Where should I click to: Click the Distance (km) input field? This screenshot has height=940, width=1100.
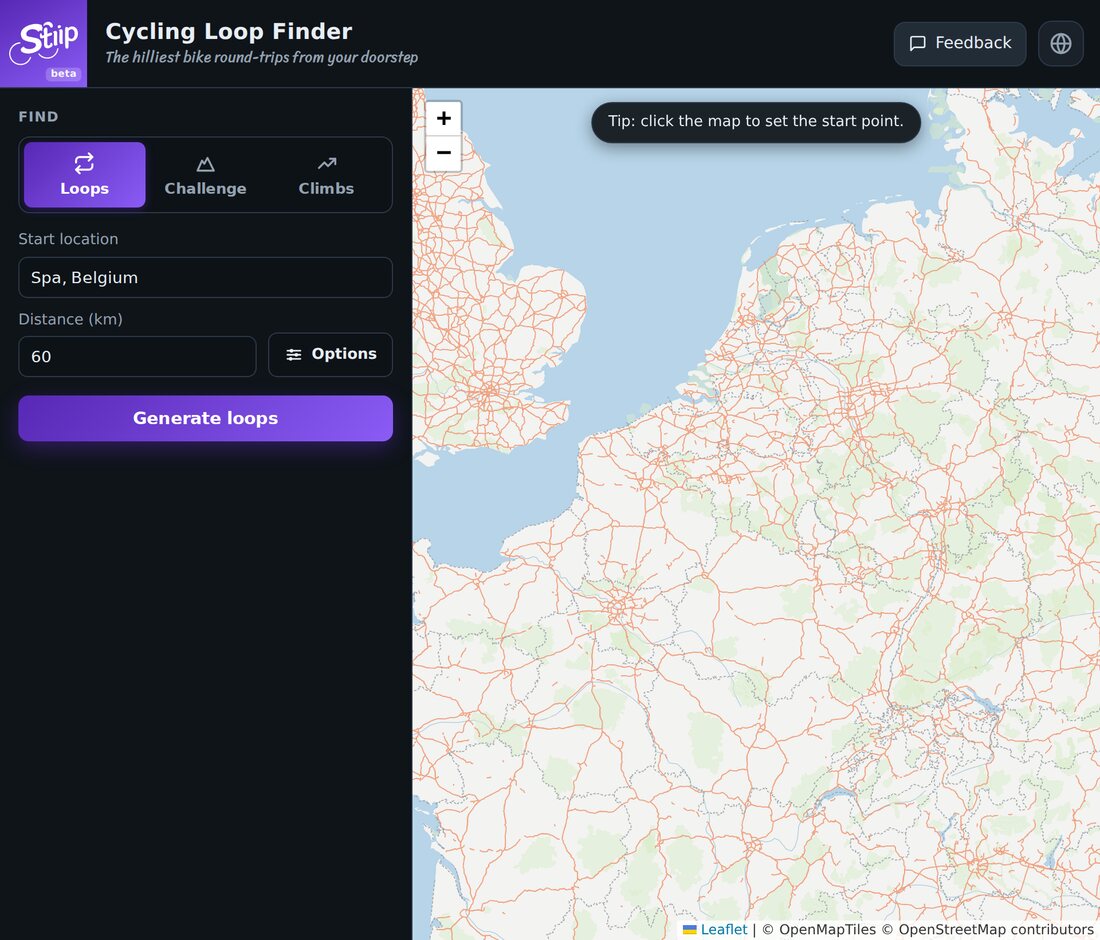pyautogui.click(x=138, y=356)
